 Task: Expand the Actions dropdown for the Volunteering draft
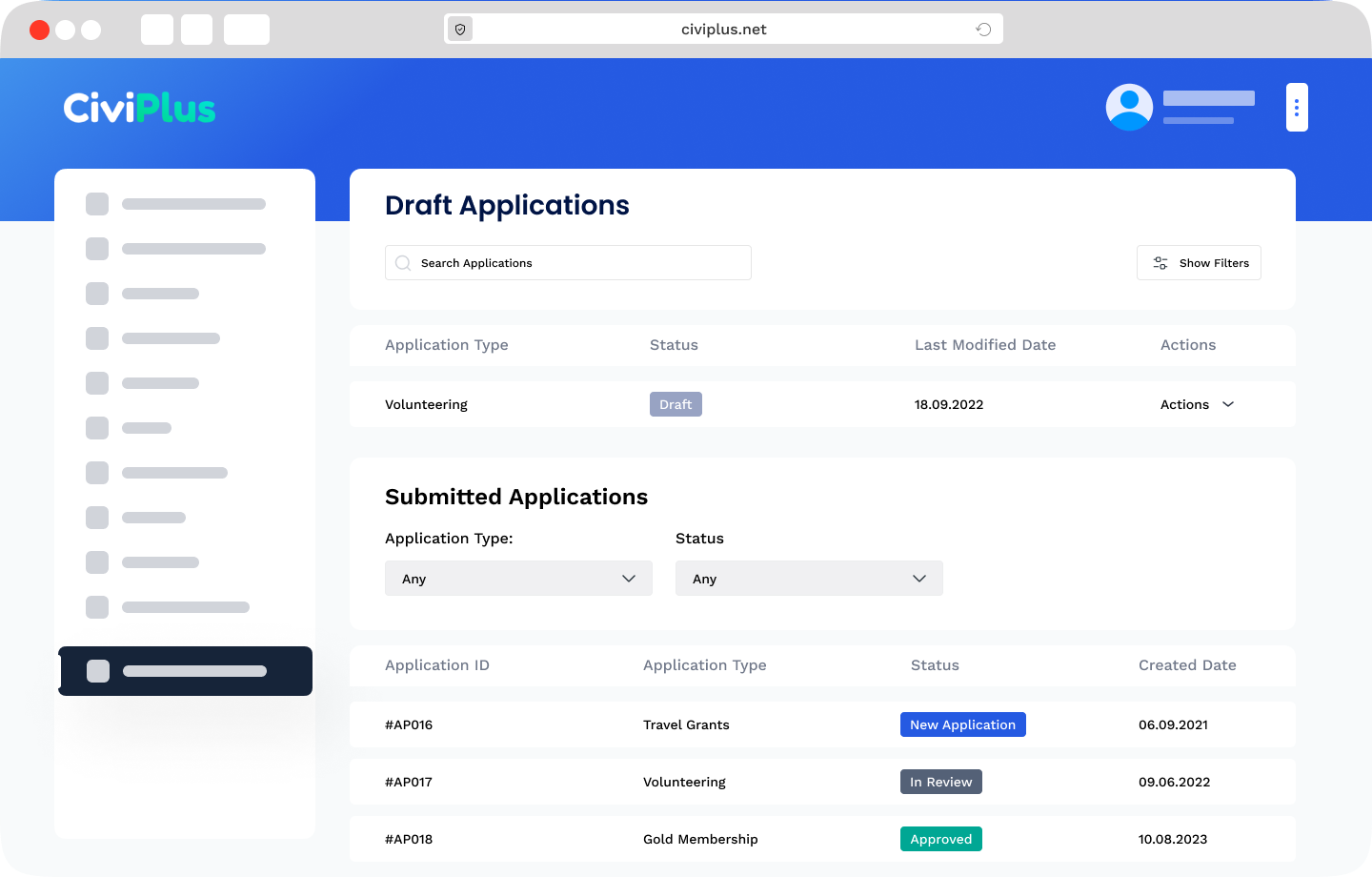(x=1198, y=404)
